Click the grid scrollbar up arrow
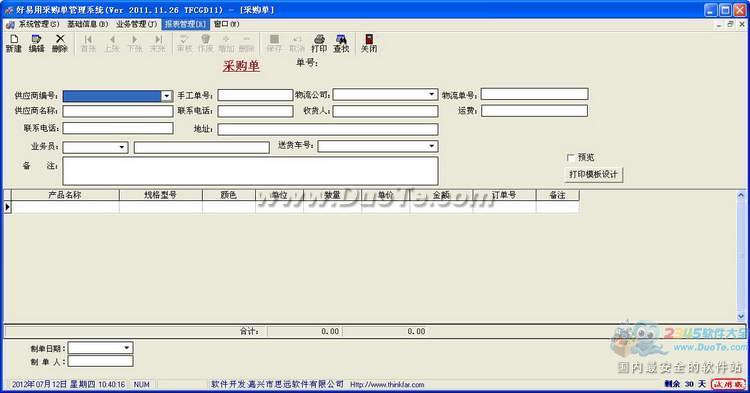The width and height of the screenshot is (750, 393). click(740, 195)
